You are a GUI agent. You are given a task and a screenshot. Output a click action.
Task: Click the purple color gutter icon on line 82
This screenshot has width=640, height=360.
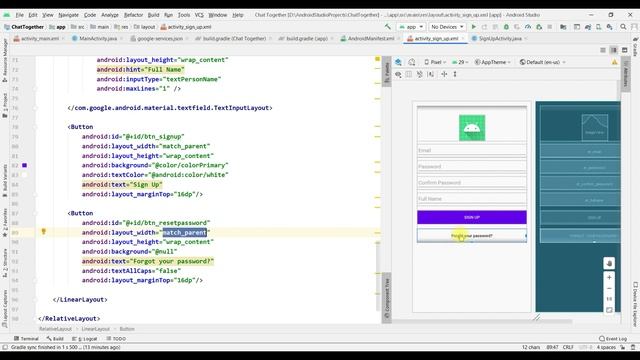(24, 165)
